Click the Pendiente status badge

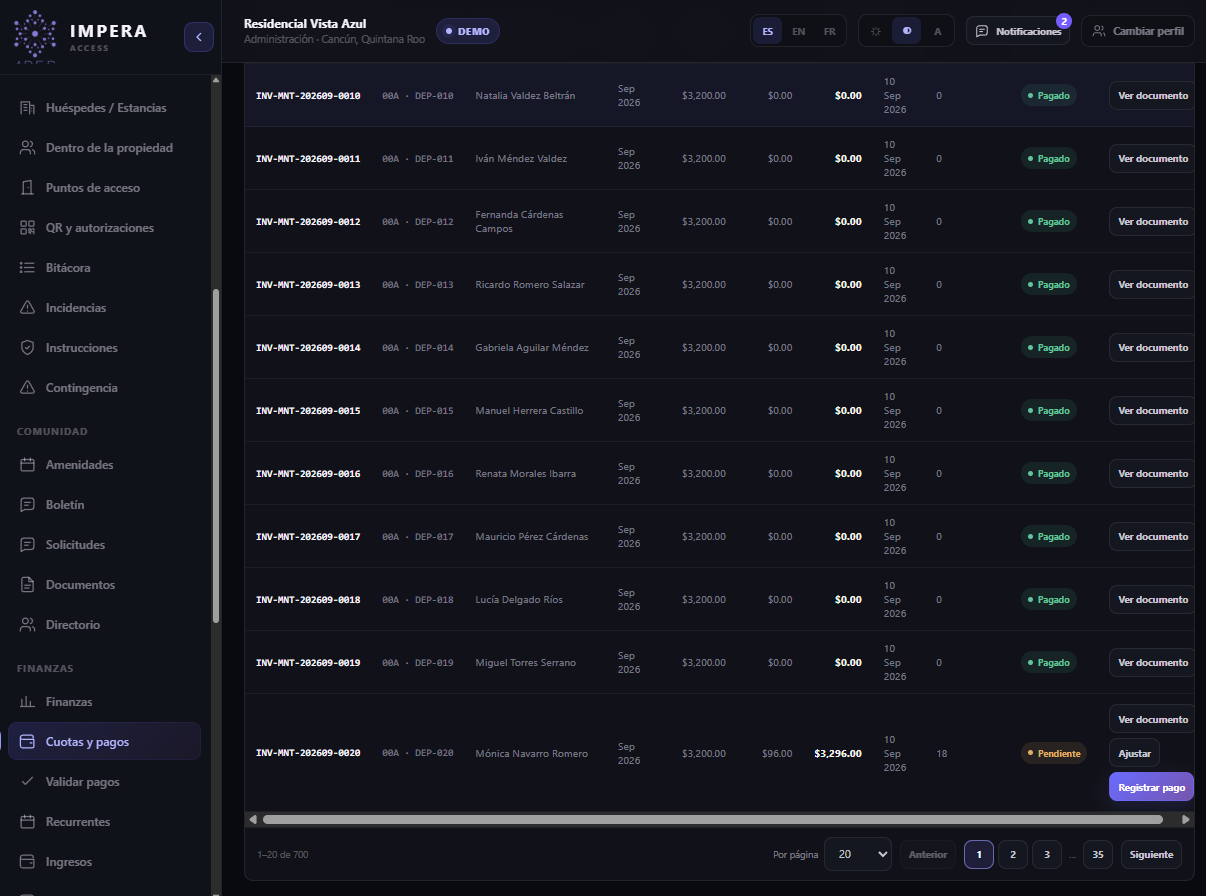1054,753
